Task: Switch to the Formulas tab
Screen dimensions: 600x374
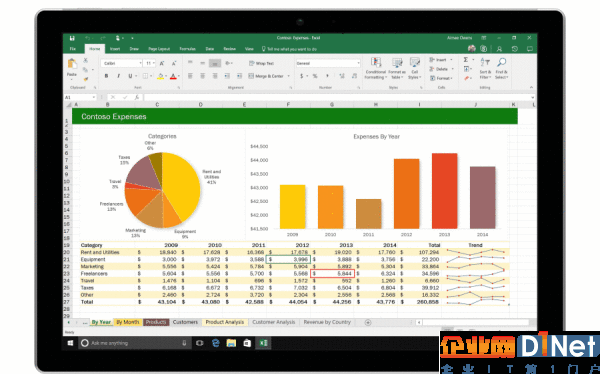Action: (188, 49)
